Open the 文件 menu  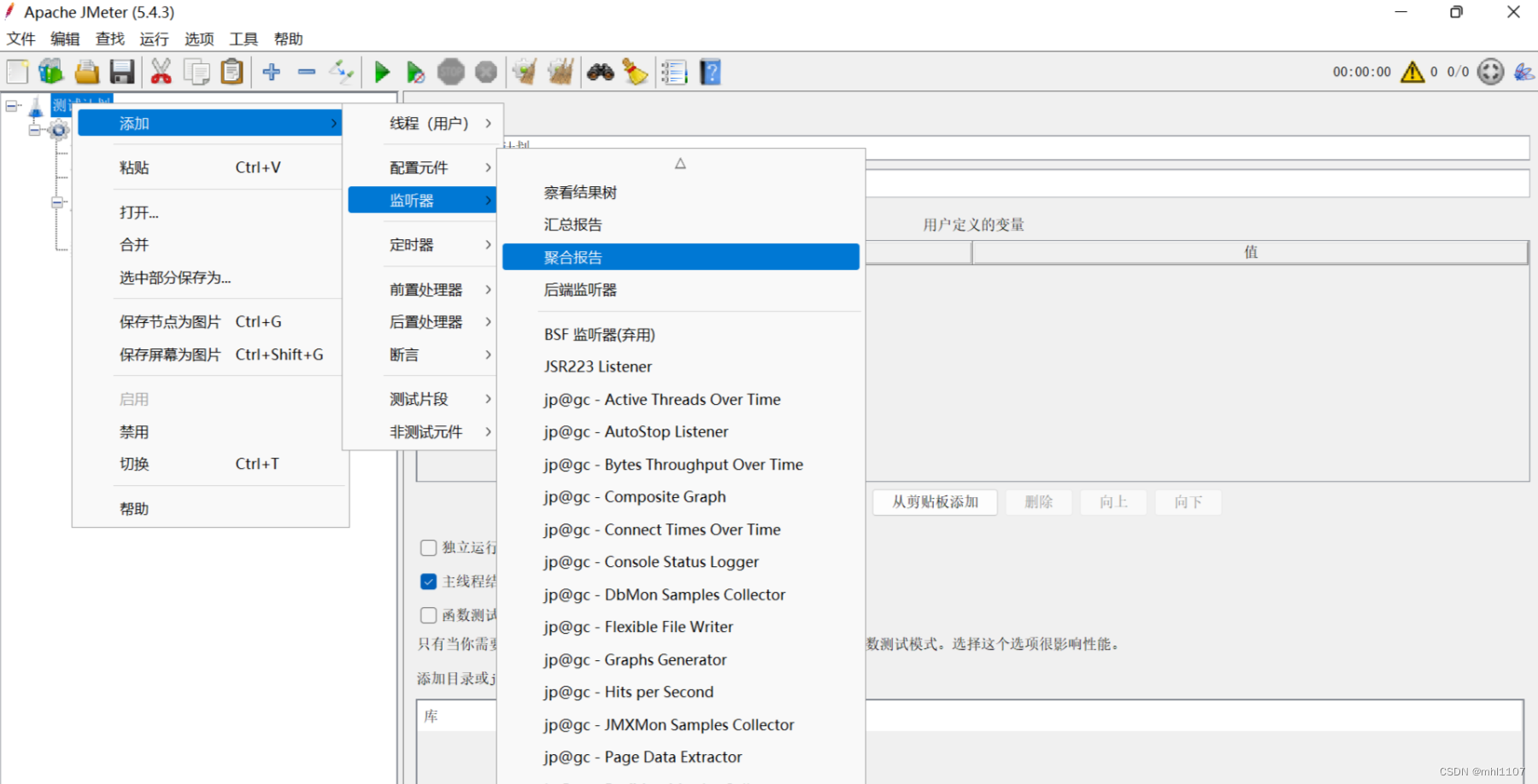(x=21, y=39)
